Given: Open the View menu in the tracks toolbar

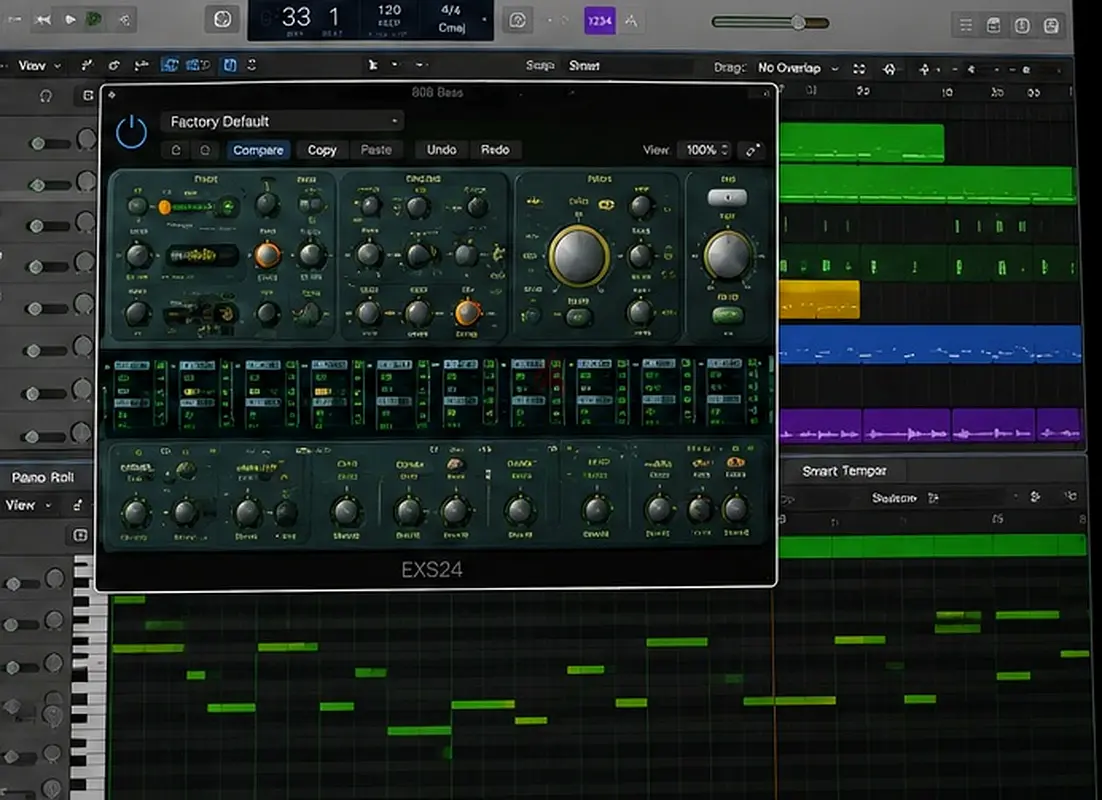Looking at the screenshot, I should pos(39,65).
